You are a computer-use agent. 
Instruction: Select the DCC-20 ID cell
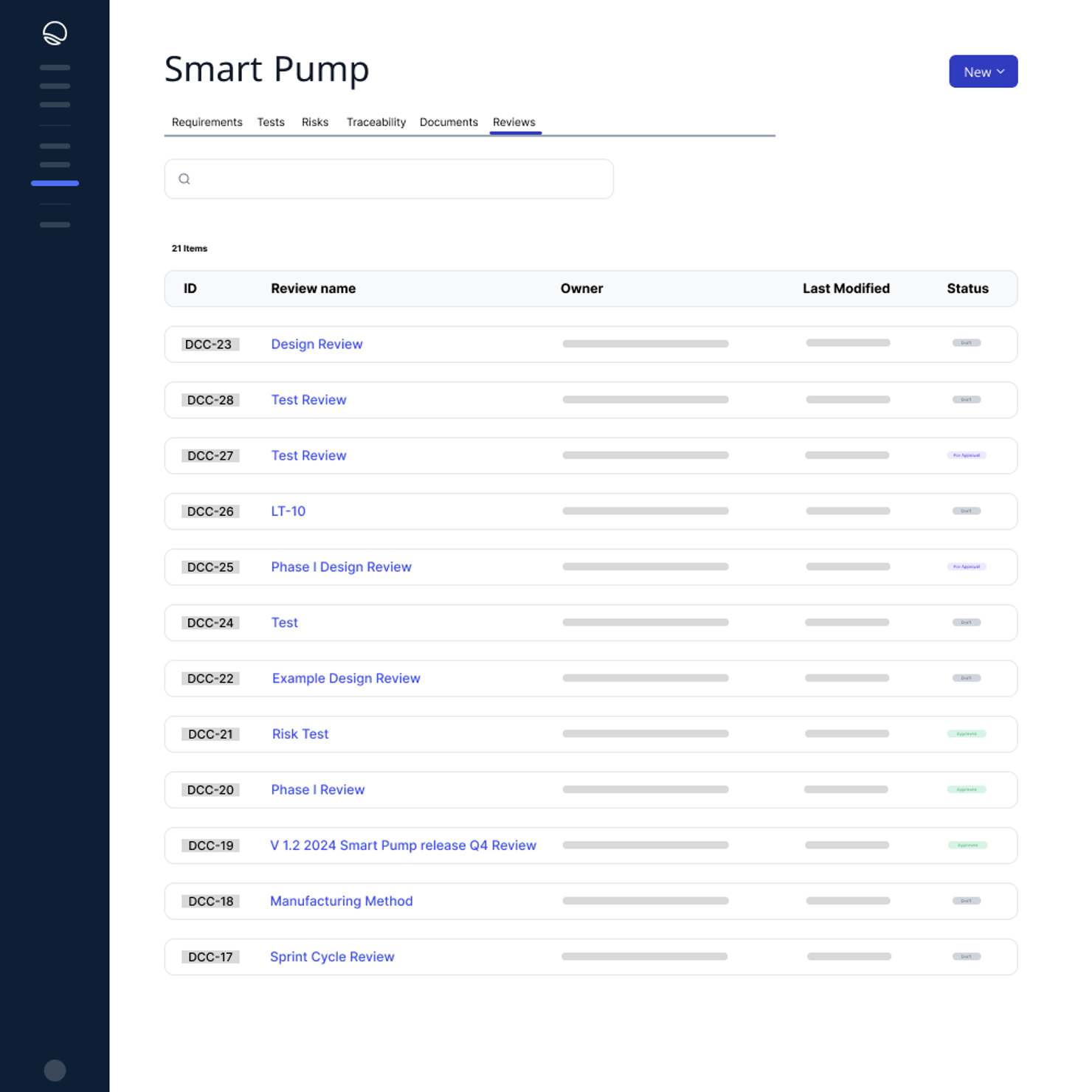pyautogui.click(x=210, y=790)
